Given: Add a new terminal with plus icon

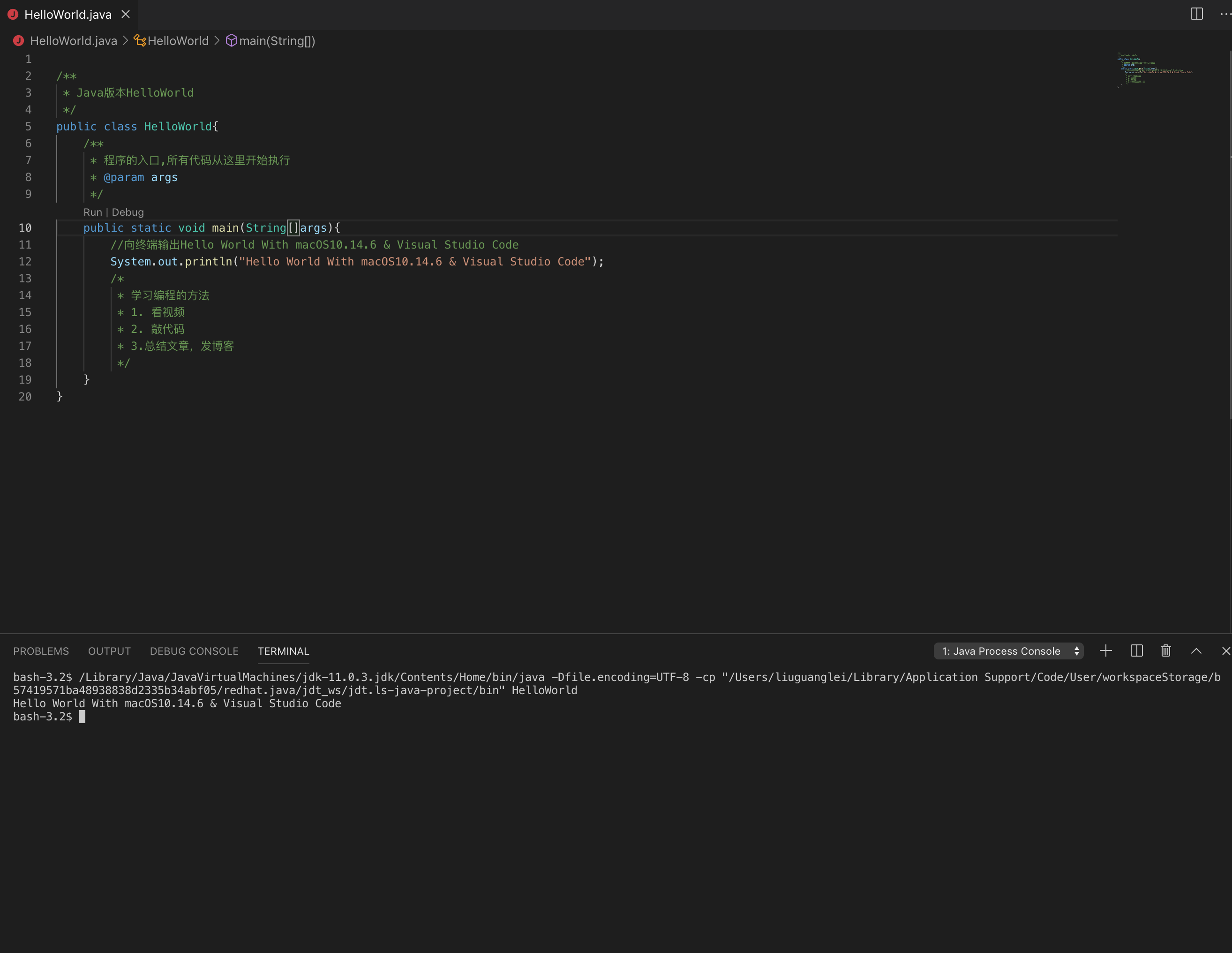Looking at the screenshot, I should coord(1105,650).
